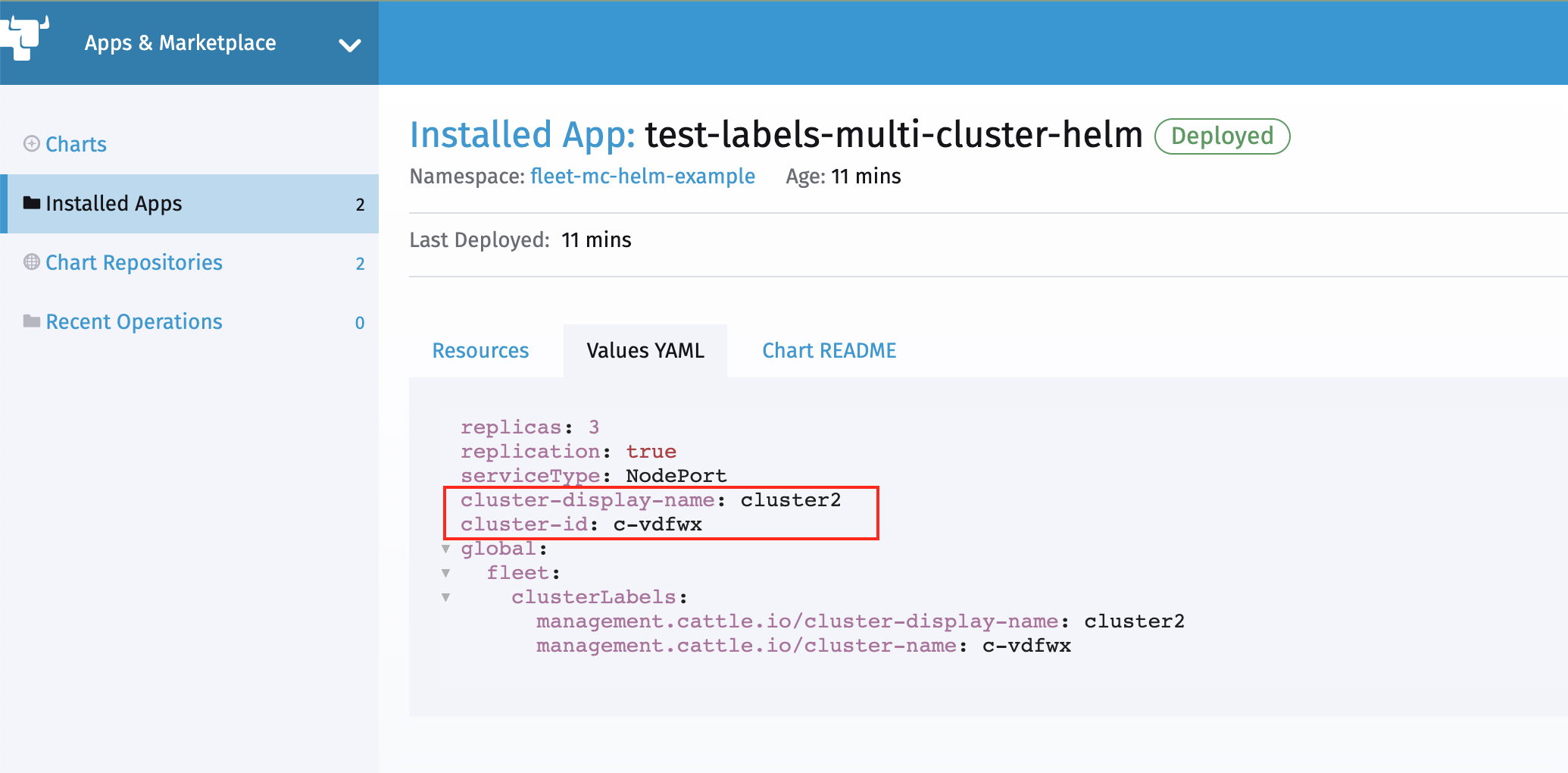Click the Recent Operations sidebar entry

[x=134, y=321]
